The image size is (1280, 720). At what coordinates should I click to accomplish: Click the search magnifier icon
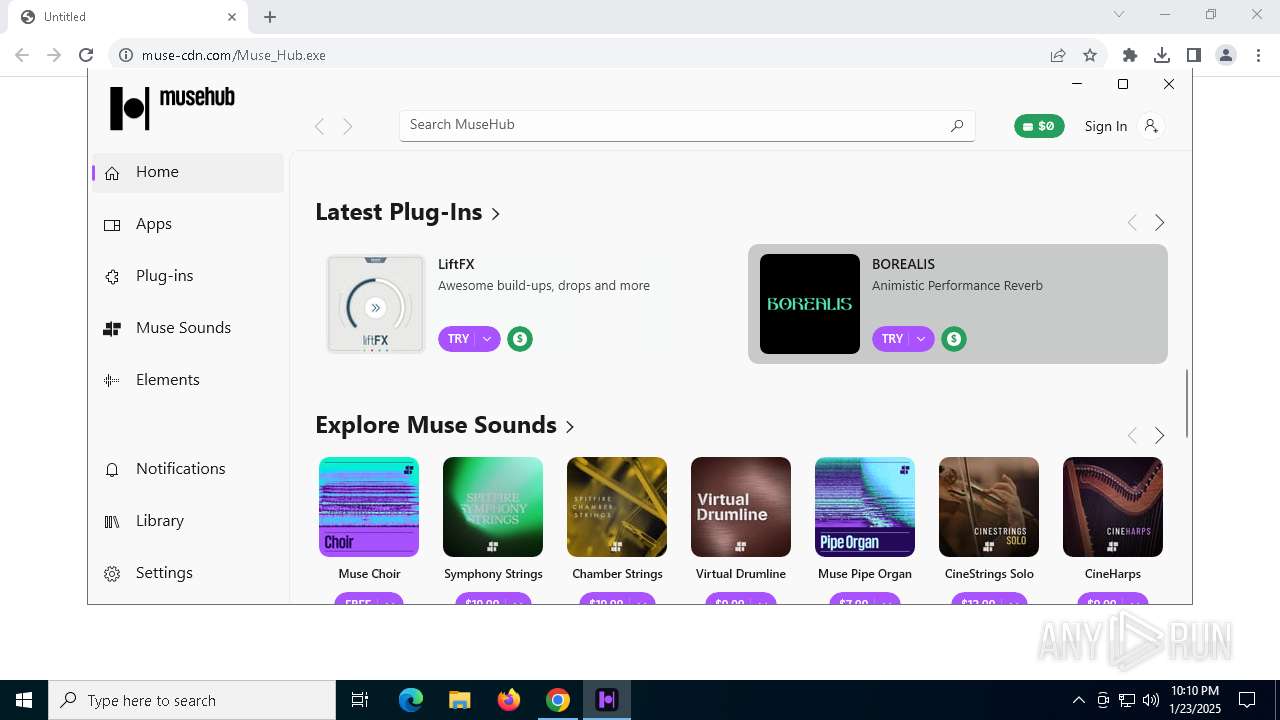pos(957,125)
